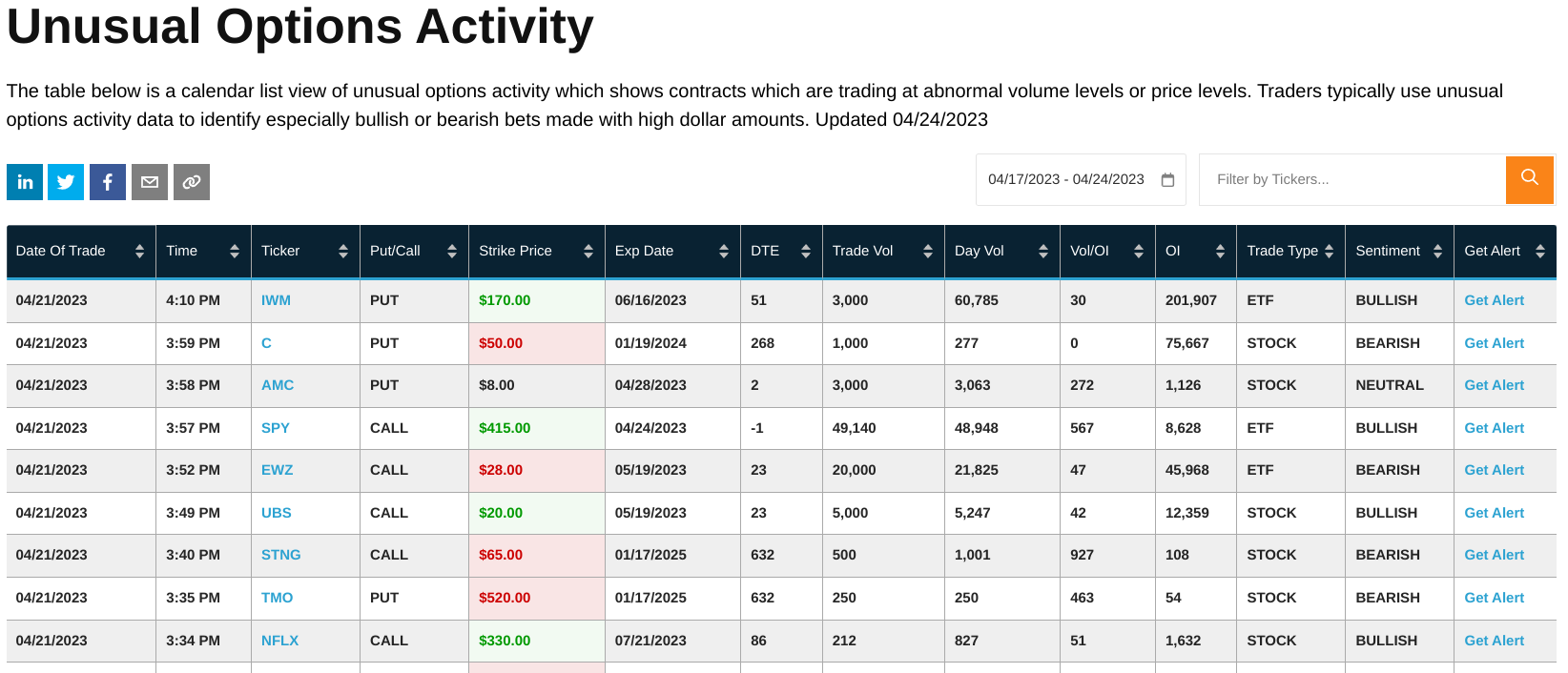This screenshot has height=673, width=1568.
Task: Open the STNG ticker link
Action: coord(281,555)
